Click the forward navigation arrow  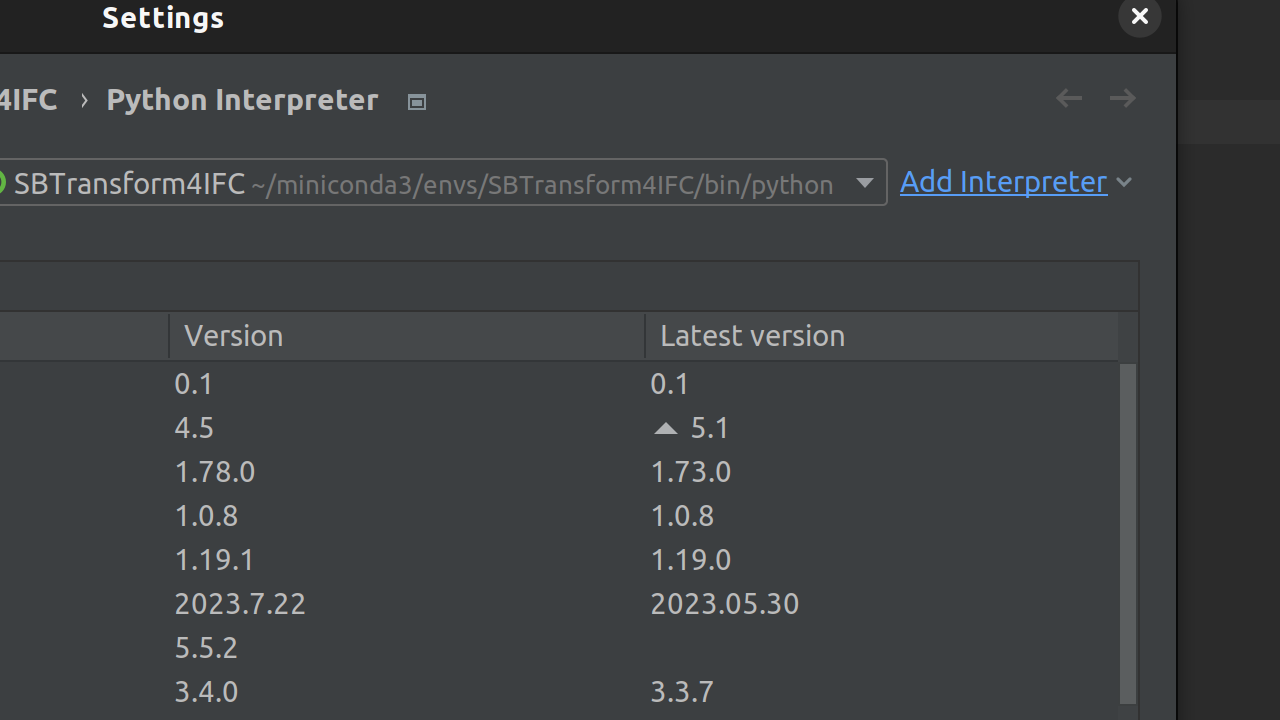[1123, 98]
